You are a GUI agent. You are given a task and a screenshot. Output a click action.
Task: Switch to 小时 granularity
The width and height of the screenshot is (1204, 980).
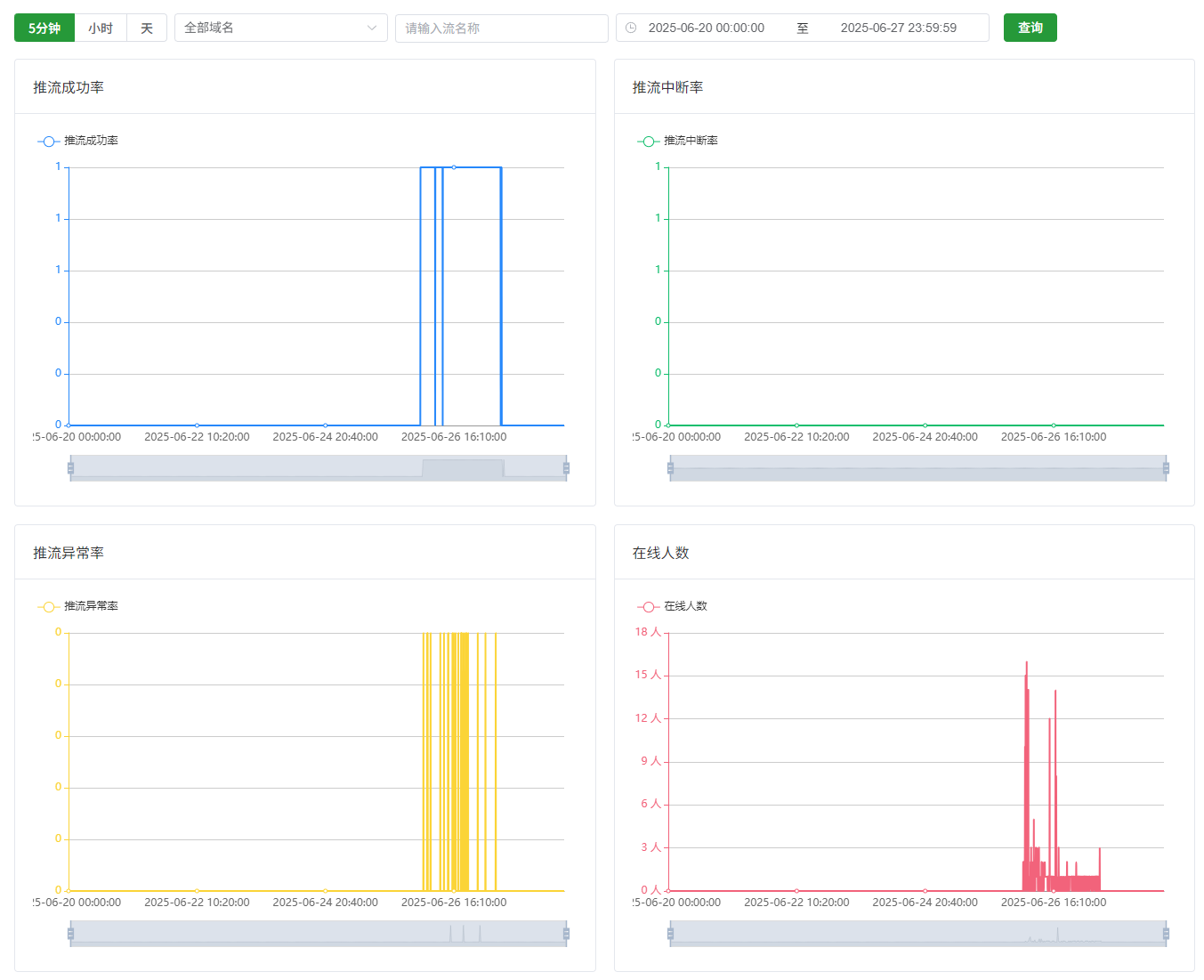click(x=101, y=28)
